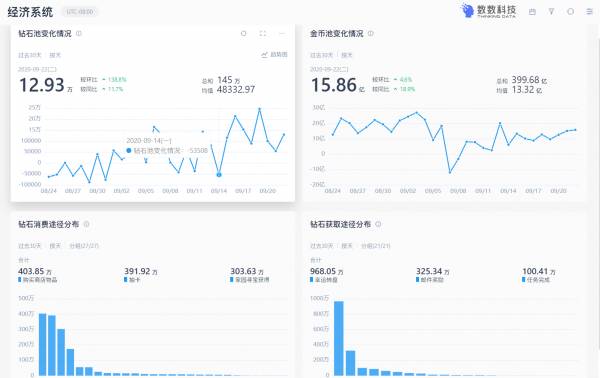Refresh the 钻石池变化情况 card
Image resolution: width=600 pixels, height=378 pixels.
click(243, 34)
